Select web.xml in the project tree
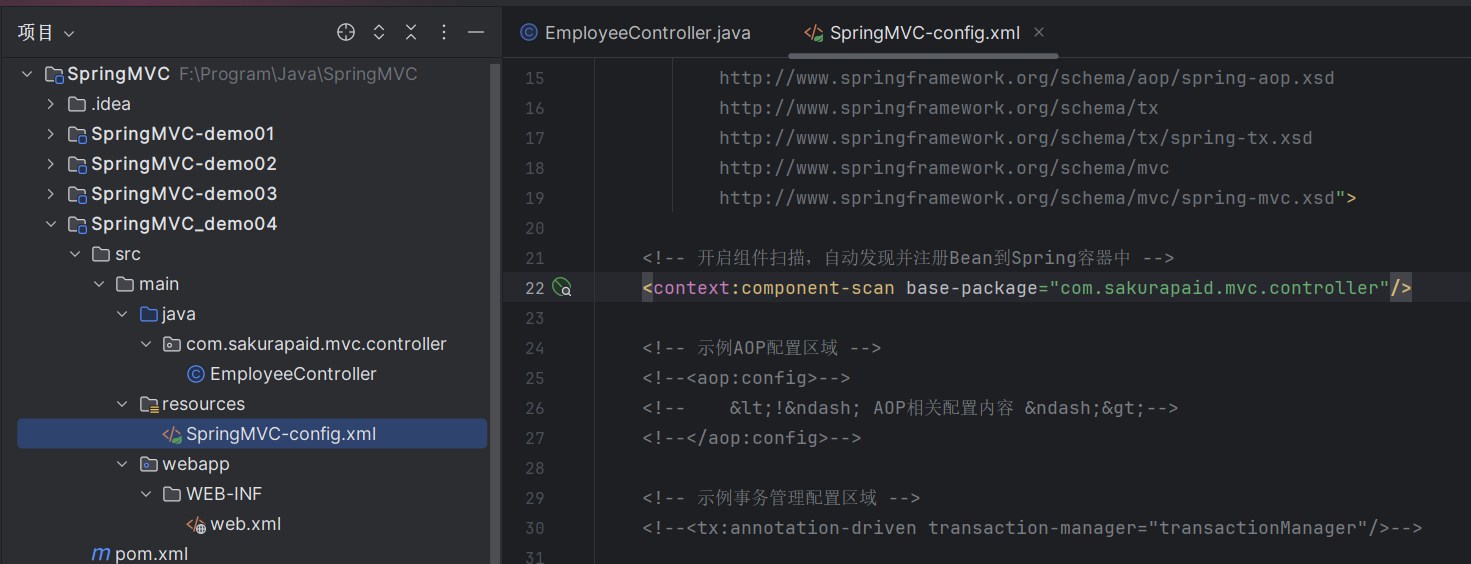The height and width of the screenshot is (564, 1471). pyautogui.click(x=245, y=524)
